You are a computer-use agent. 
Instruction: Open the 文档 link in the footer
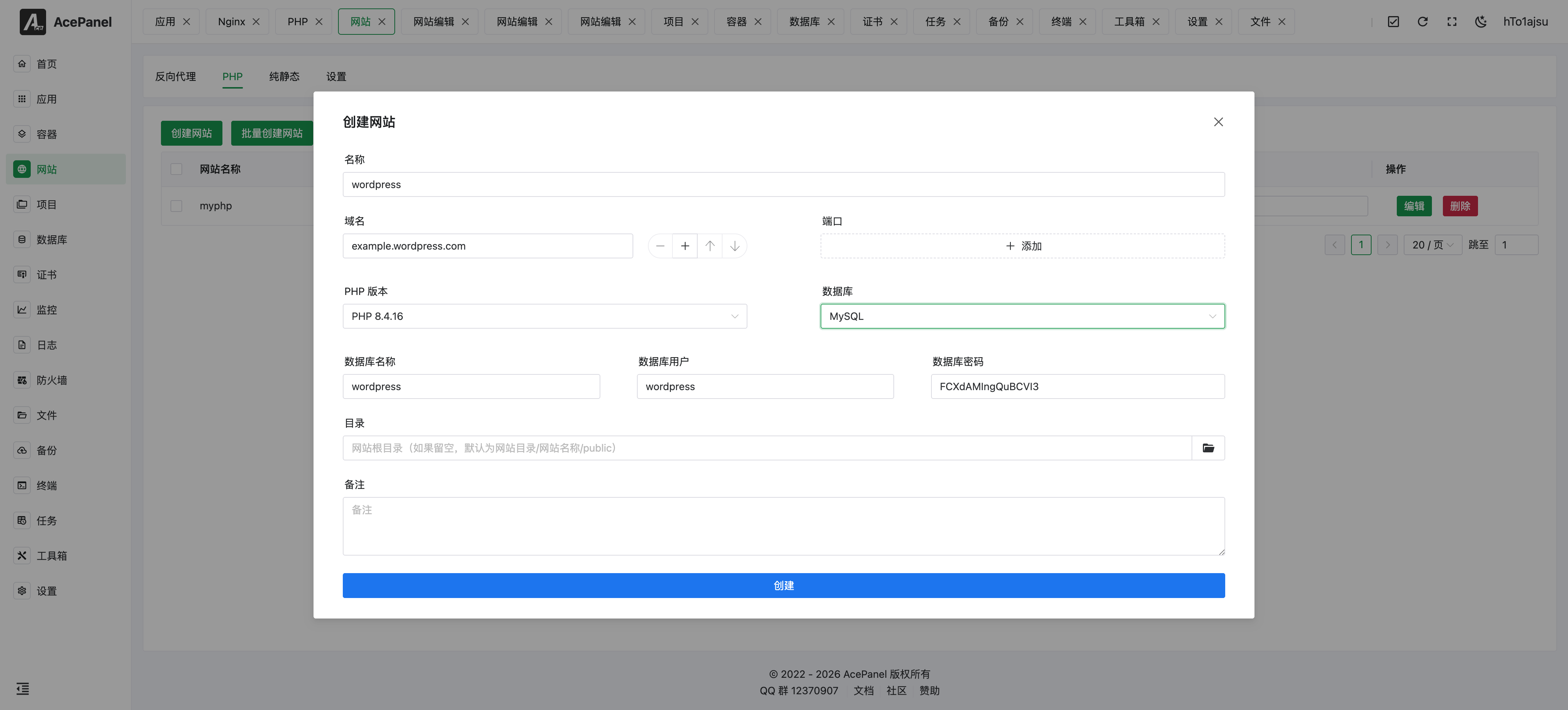click(863, 691)
